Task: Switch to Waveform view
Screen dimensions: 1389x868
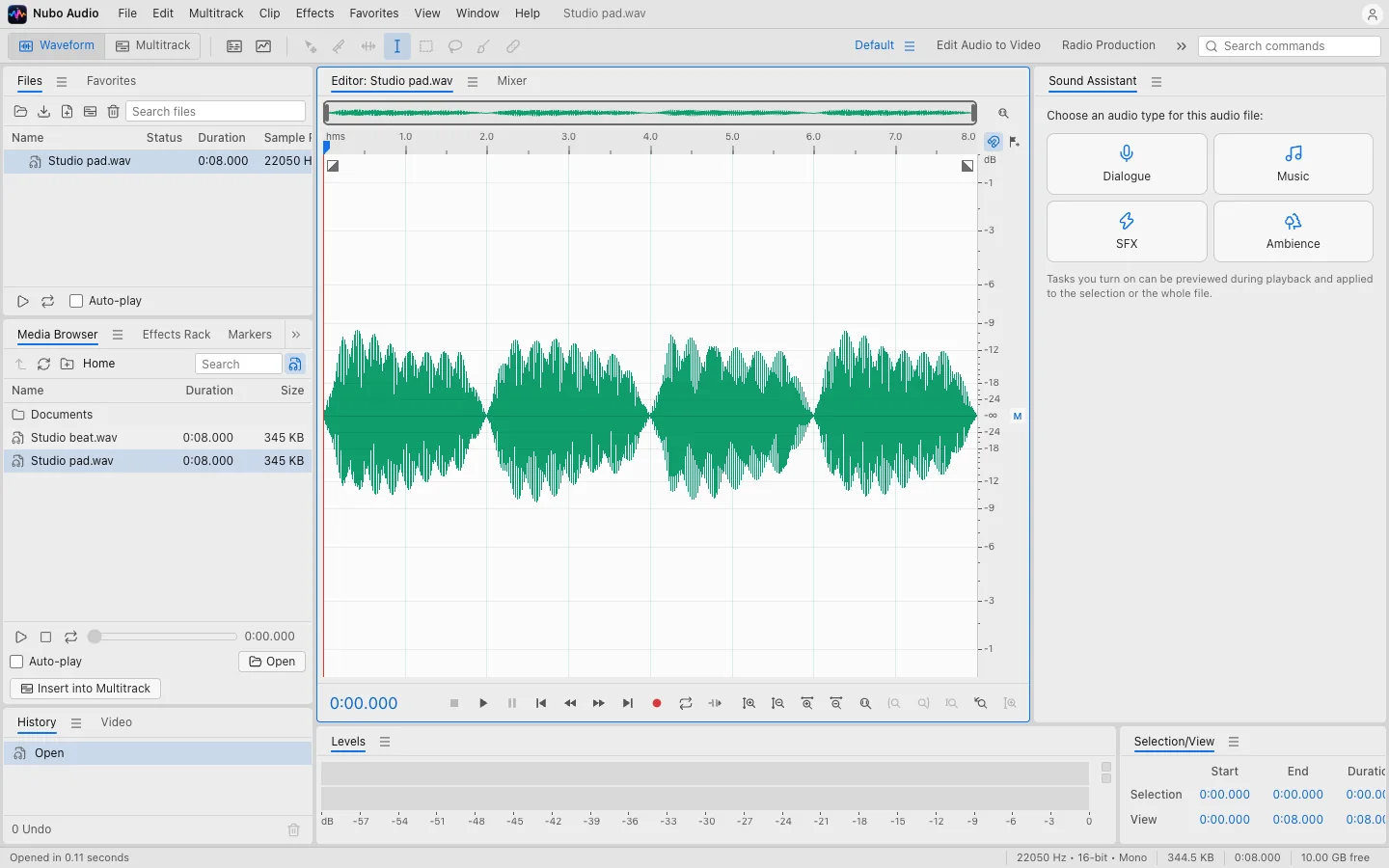Action: pyautogui.click(x=57, y=45)
